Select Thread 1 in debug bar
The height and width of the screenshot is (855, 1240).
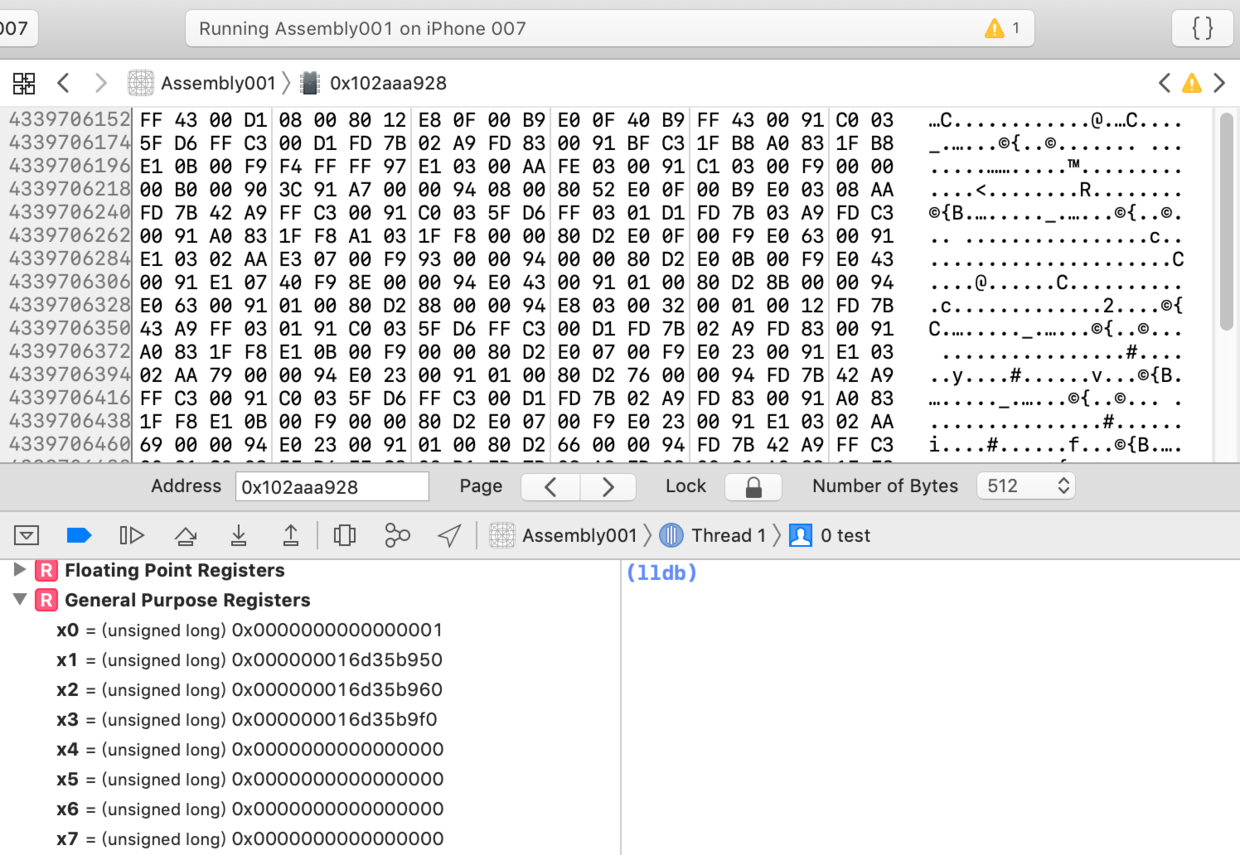[713, 536]
